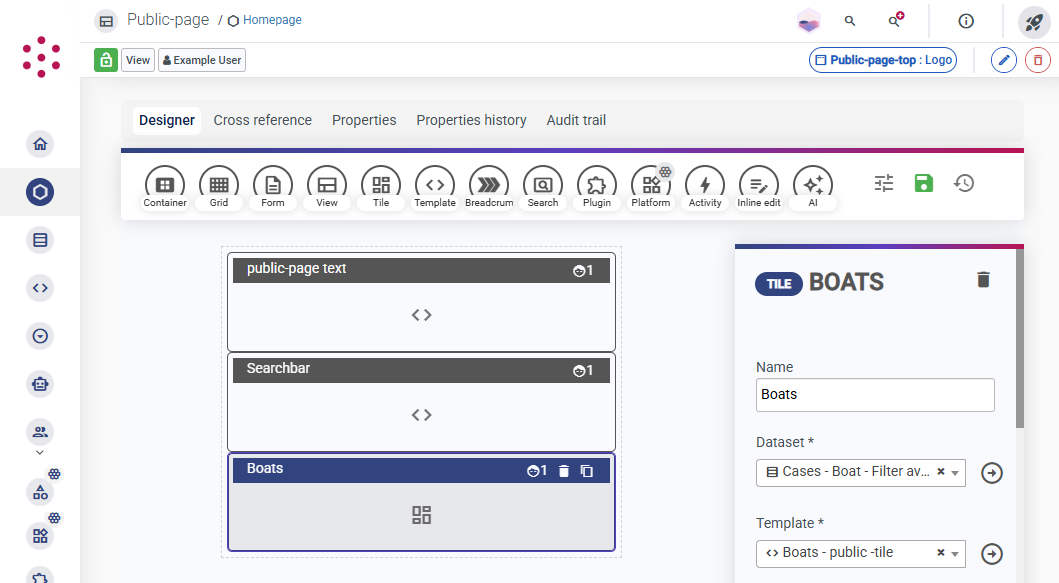Switch to the Audit trail tab

pyautogui.click(x=576, y=120)
